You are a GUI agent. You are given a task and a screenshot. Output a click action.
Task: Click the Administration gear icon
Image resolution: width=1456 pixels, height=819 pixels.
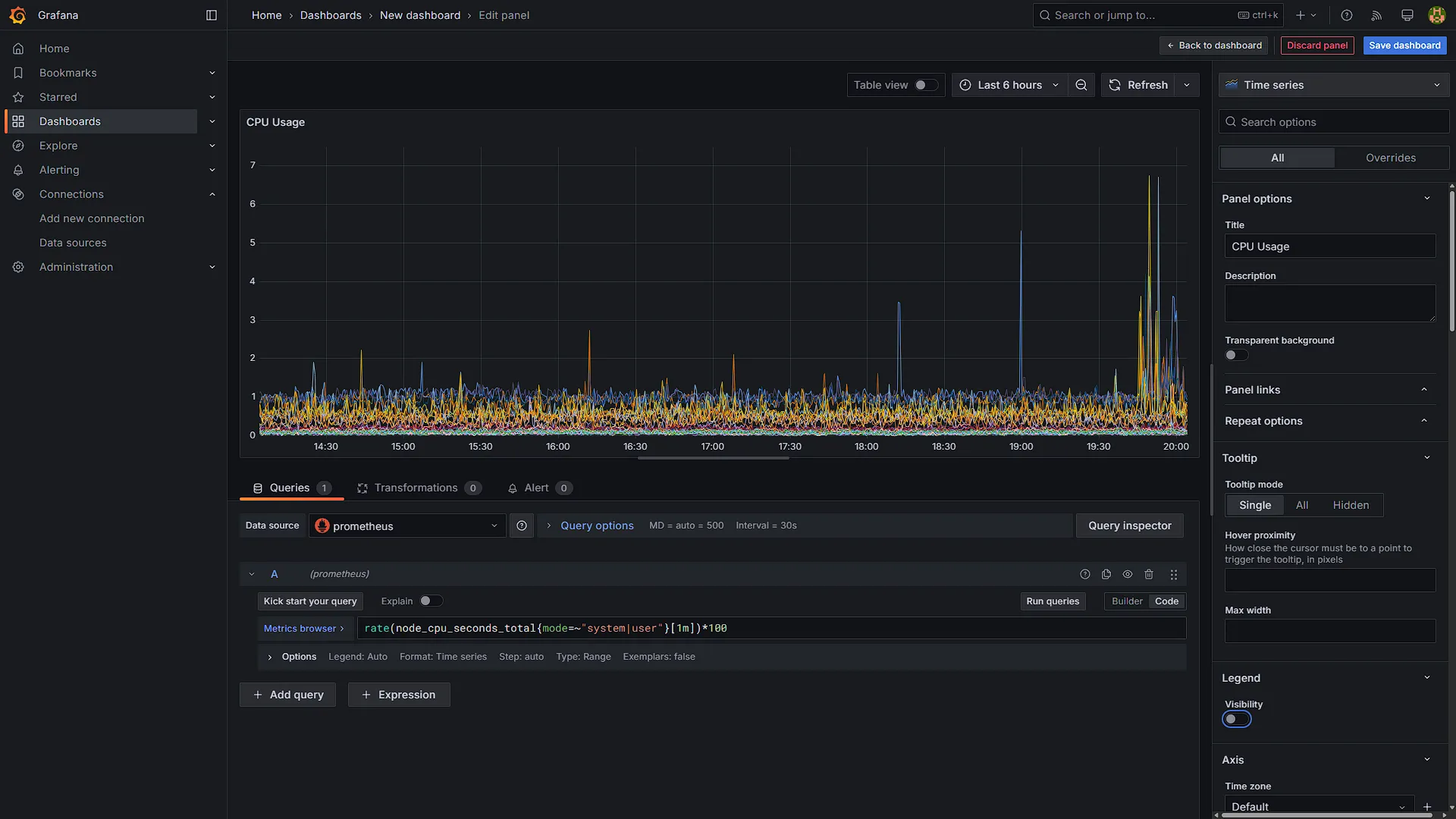coord(18,267)
